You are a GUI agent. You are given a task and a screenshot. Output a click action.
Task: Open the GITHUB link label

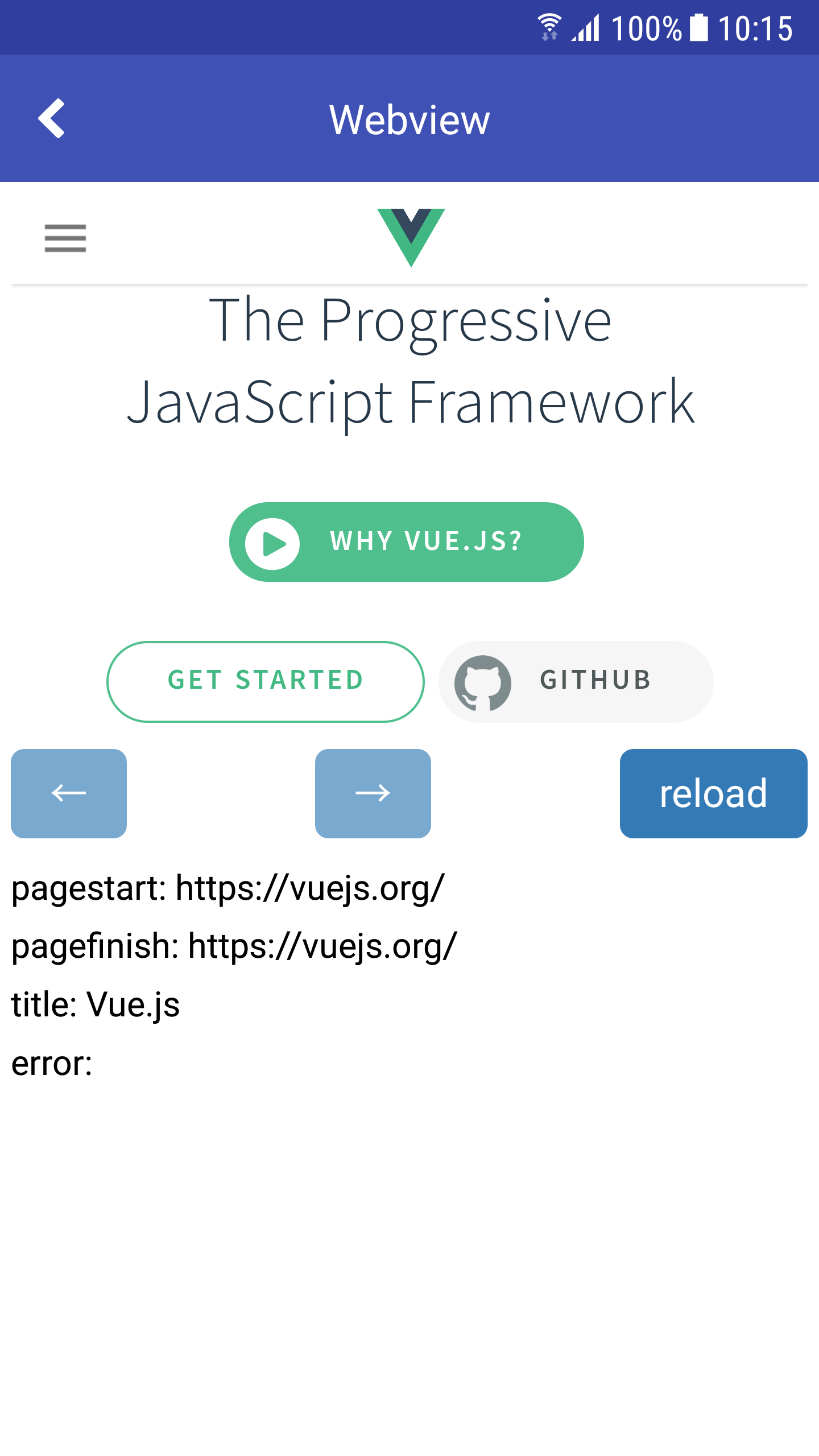point(595,680)
